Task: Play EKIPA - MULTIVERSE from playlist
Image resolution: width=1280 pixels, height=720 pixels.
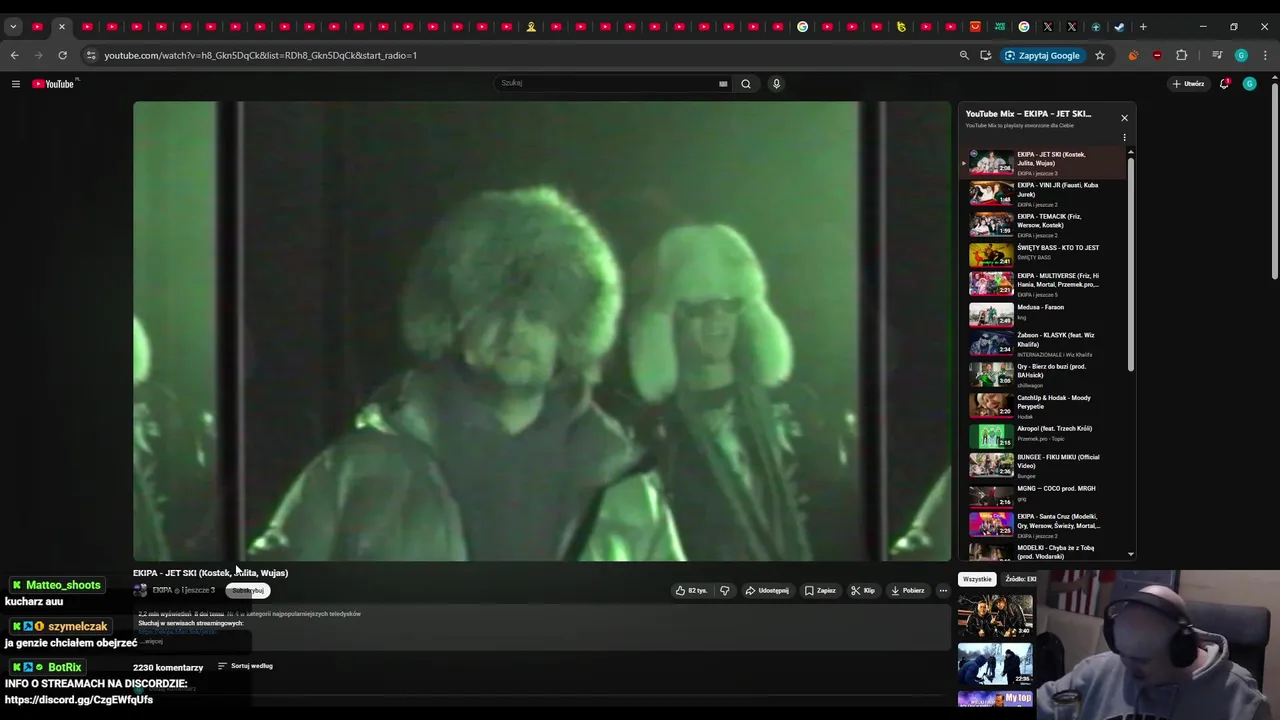Action: click(x=1043, y=284)
